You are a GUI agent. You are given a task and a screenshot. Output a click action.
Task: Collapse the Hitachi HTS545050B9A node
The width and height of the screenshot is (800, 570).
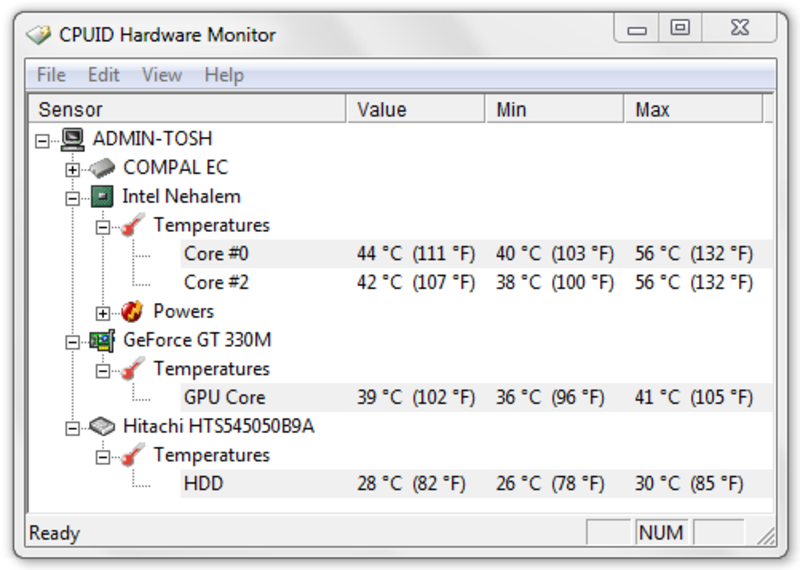pos(72,429)
